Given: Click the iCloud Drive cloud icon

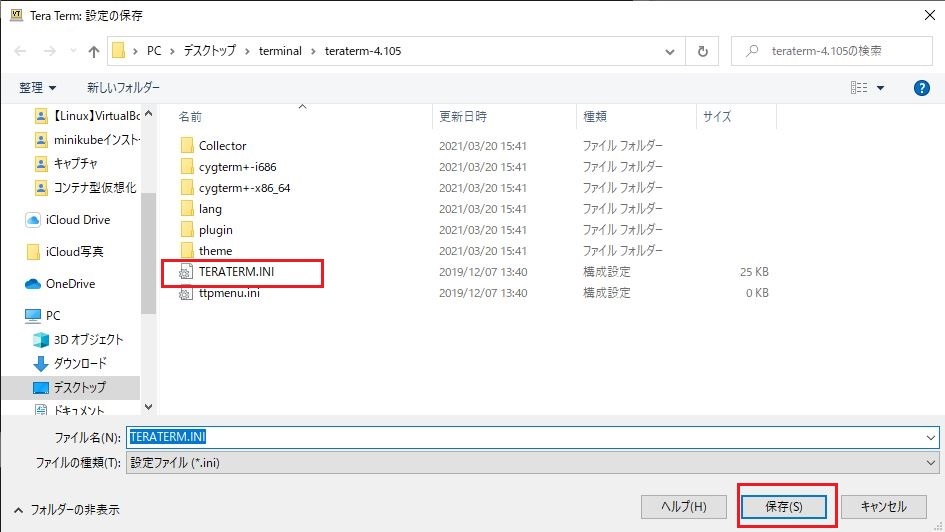Looking at the screenshot, I should click(33, 220).
